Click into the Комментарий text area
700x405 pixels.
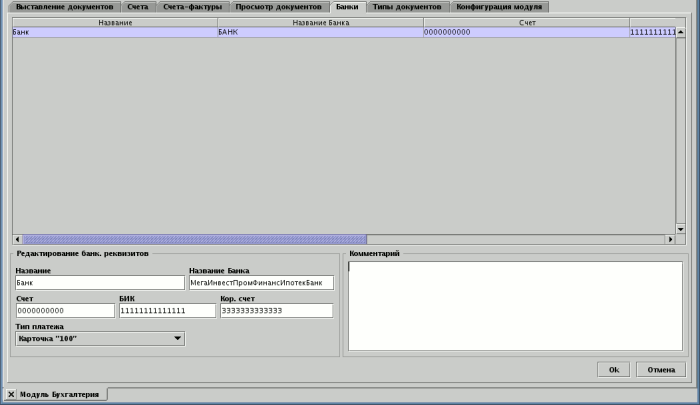point(513,305)
